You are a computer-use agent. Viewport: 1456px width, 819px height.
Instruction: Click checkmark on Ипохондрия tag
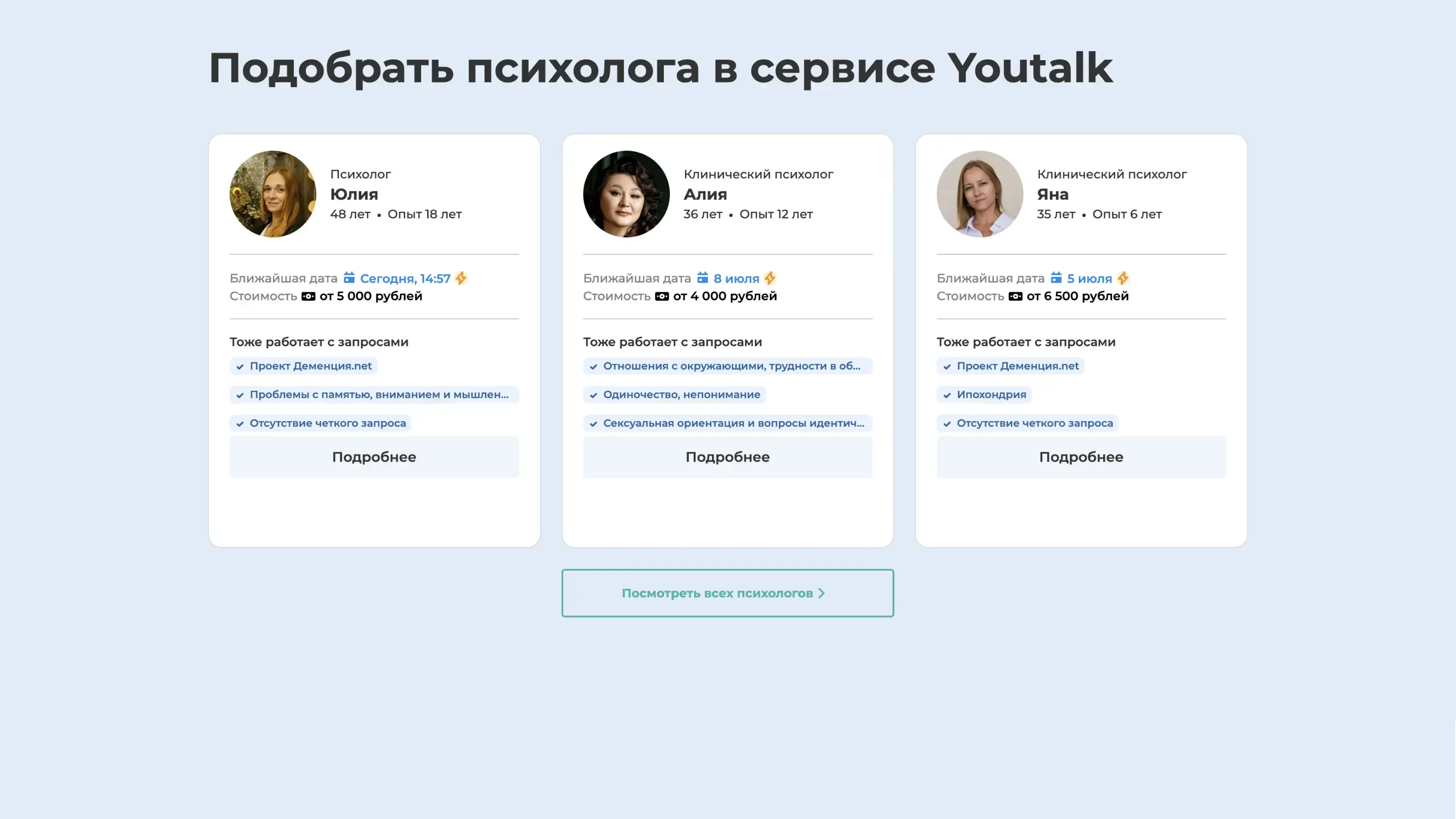(947, 395)
